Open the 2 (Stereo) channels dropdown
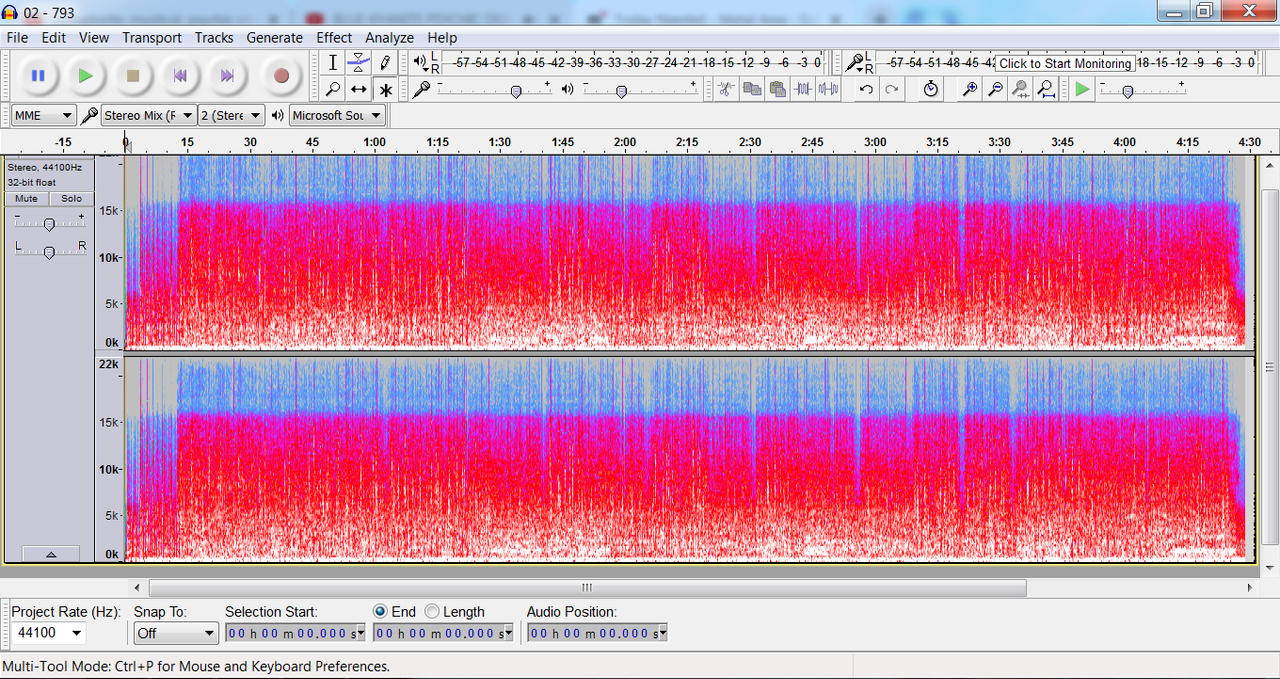The width and height of the screenshot is (1280, 679). [232, 115]
